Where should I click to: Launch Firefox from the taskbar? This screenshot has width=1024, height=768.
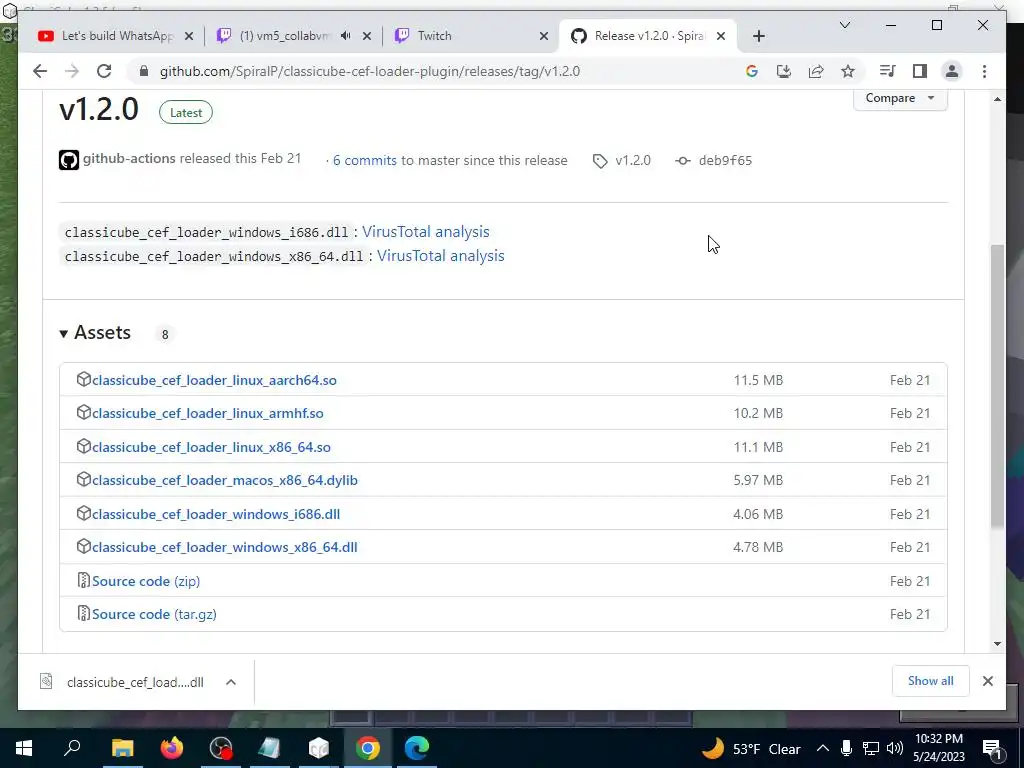tap(172, 748)
